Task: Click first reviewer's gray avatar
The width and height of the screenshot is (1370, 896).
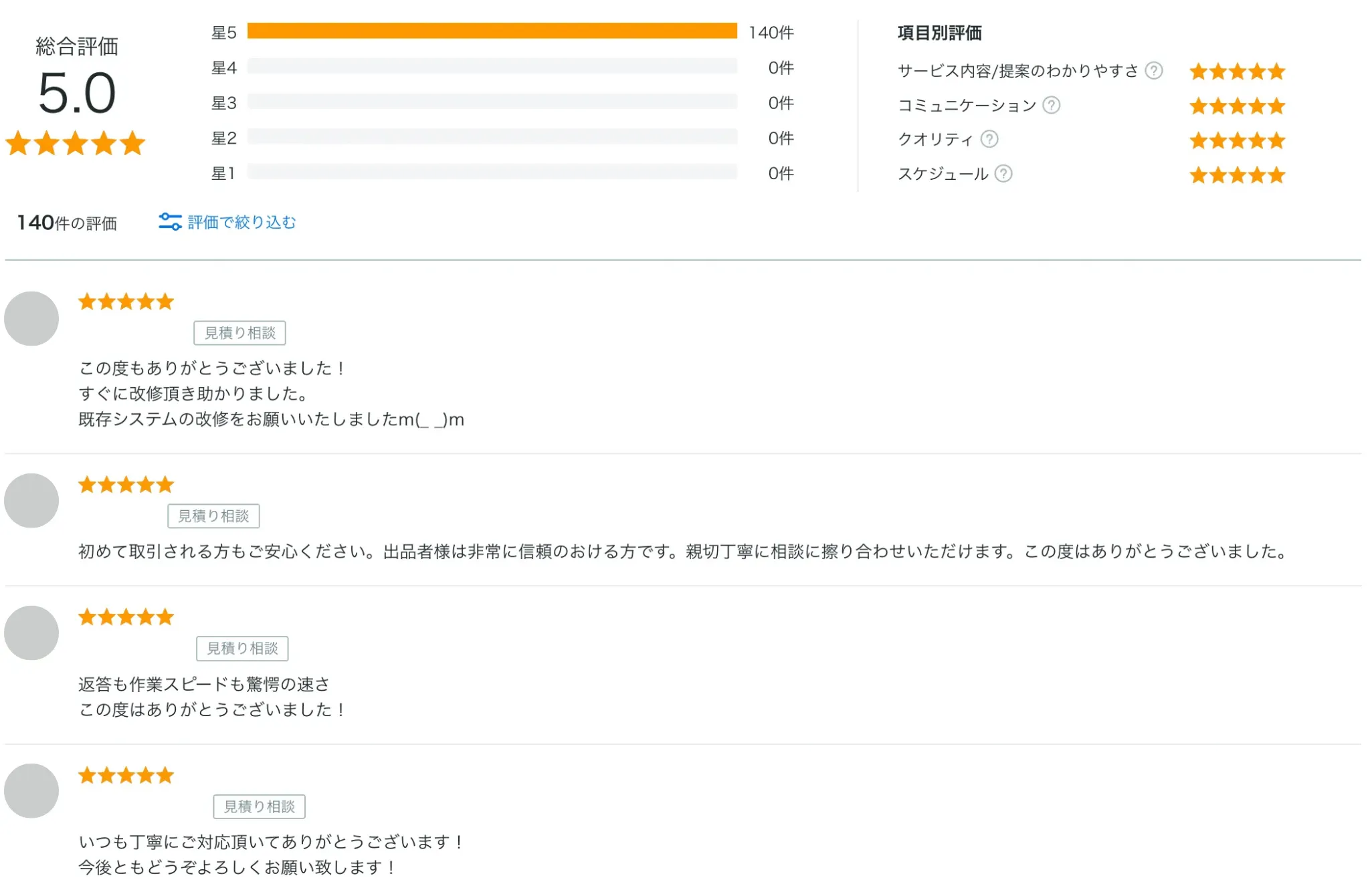Action: point(31,318)
